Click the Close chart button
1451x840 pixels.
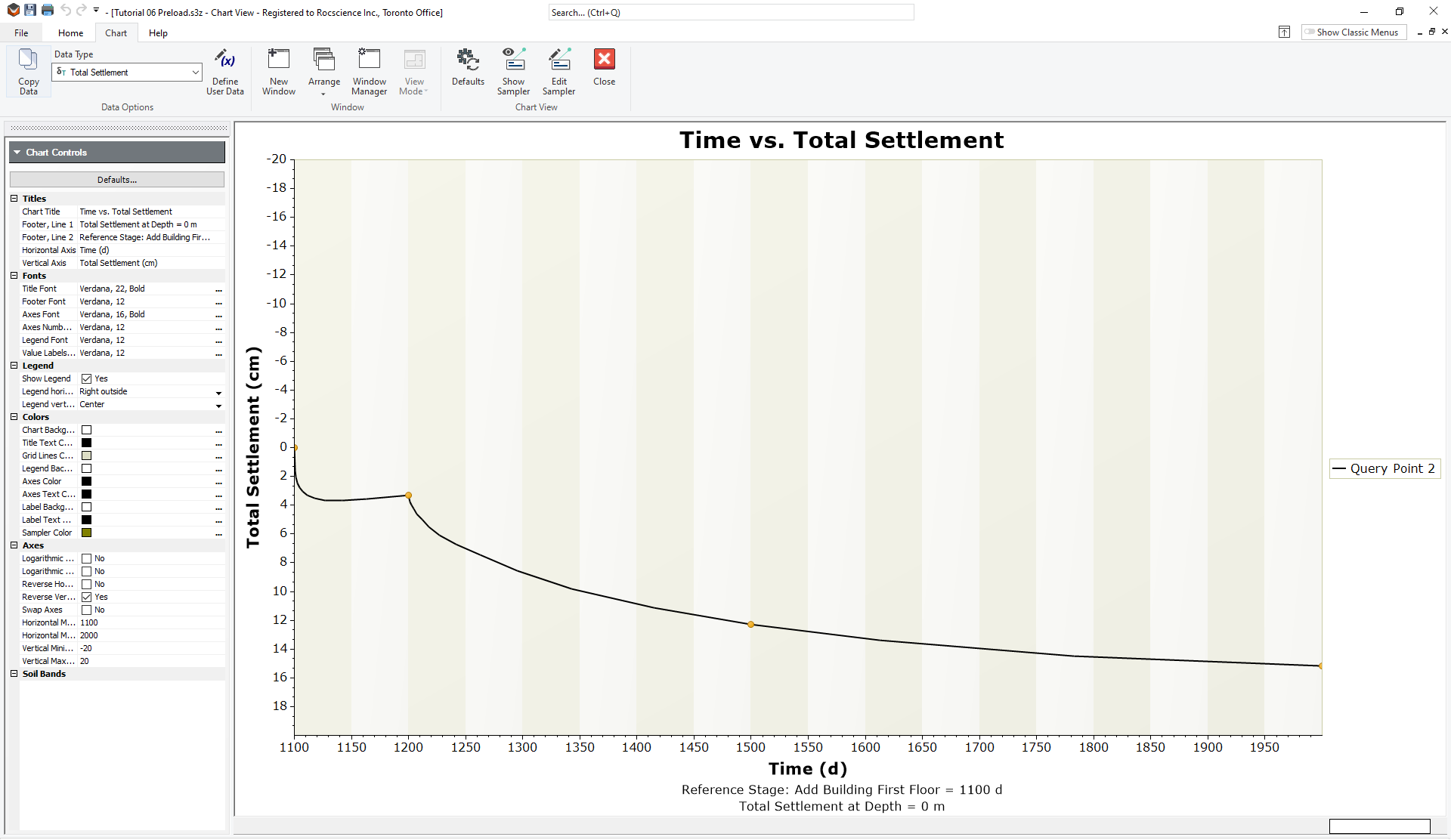coord(604,61)
